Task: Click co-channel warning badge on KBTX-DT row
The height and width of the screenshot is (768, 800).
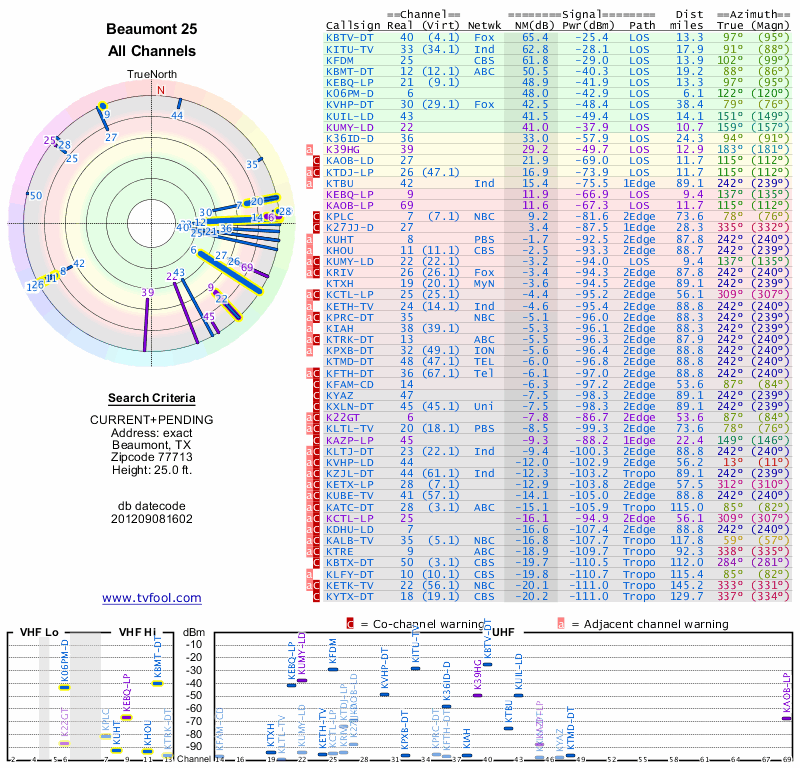Action: click(316, 562)
